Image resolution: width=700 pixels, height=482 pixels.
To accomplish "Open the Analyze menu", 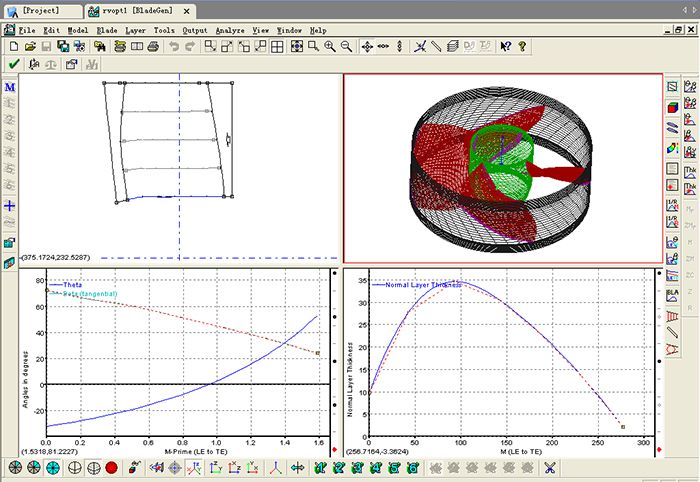I will (x=230, y=30).
